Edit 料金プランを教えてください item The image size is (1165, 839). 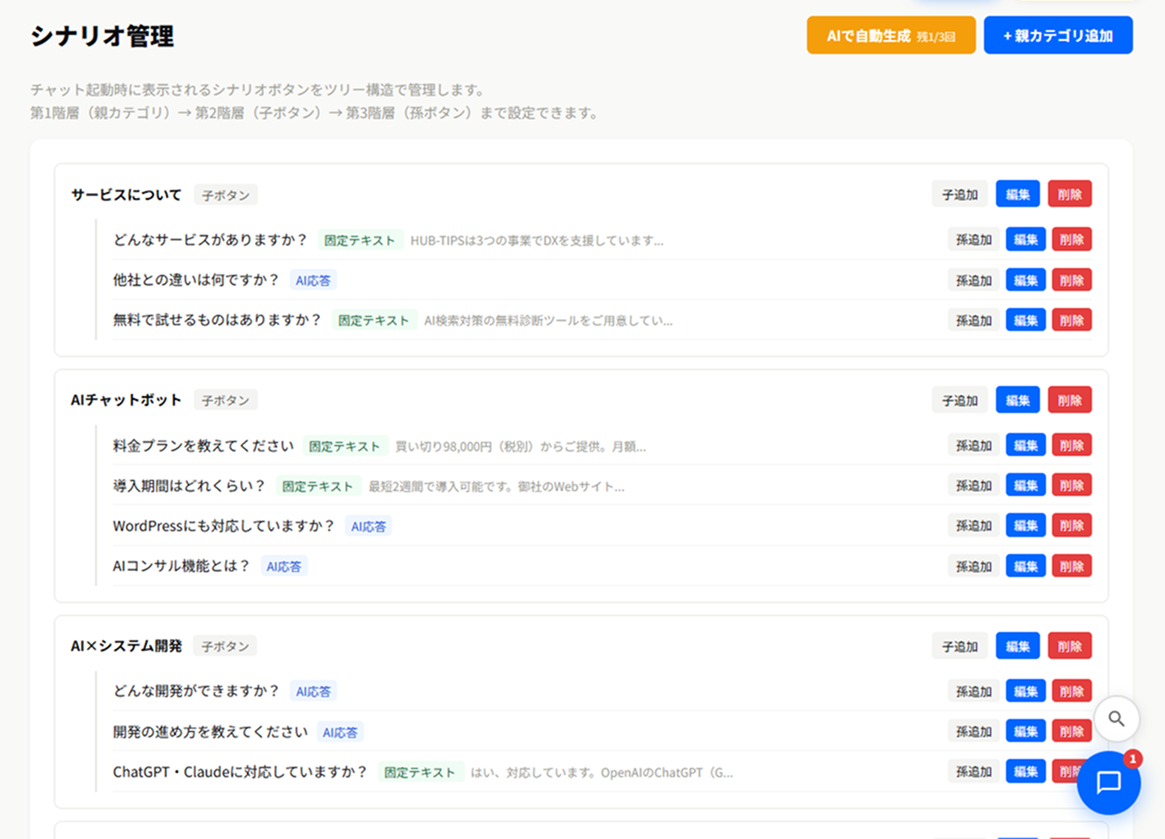[1025, 445]
